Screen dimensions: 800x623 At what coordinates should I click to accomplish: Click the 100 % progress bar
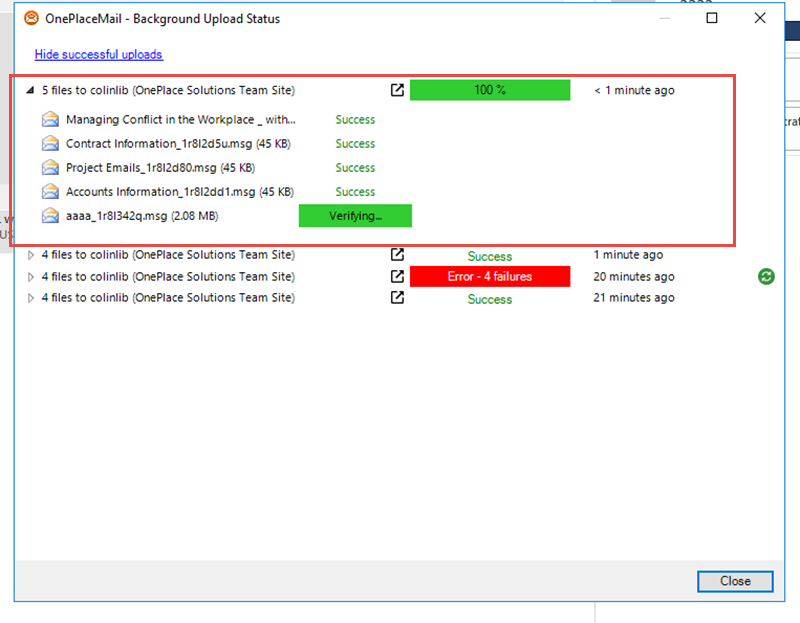coord(490,90)
